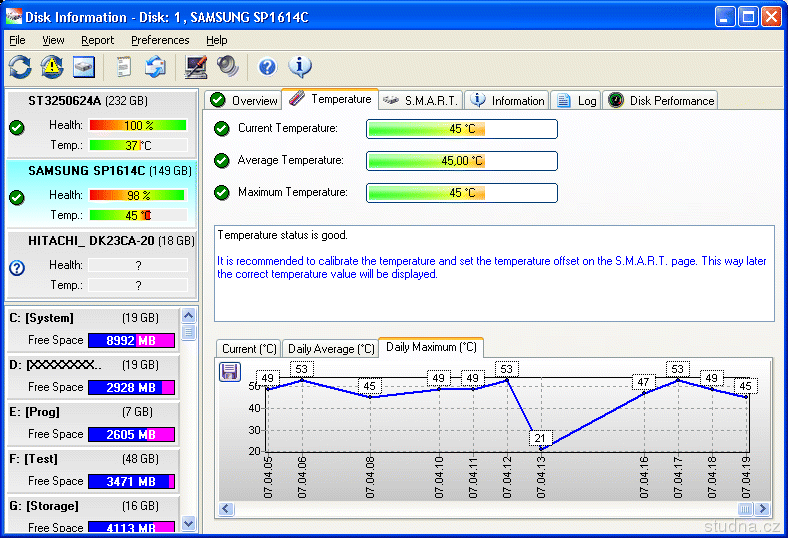Click the chart's right scroll arrow

click(x=764, y=509)
